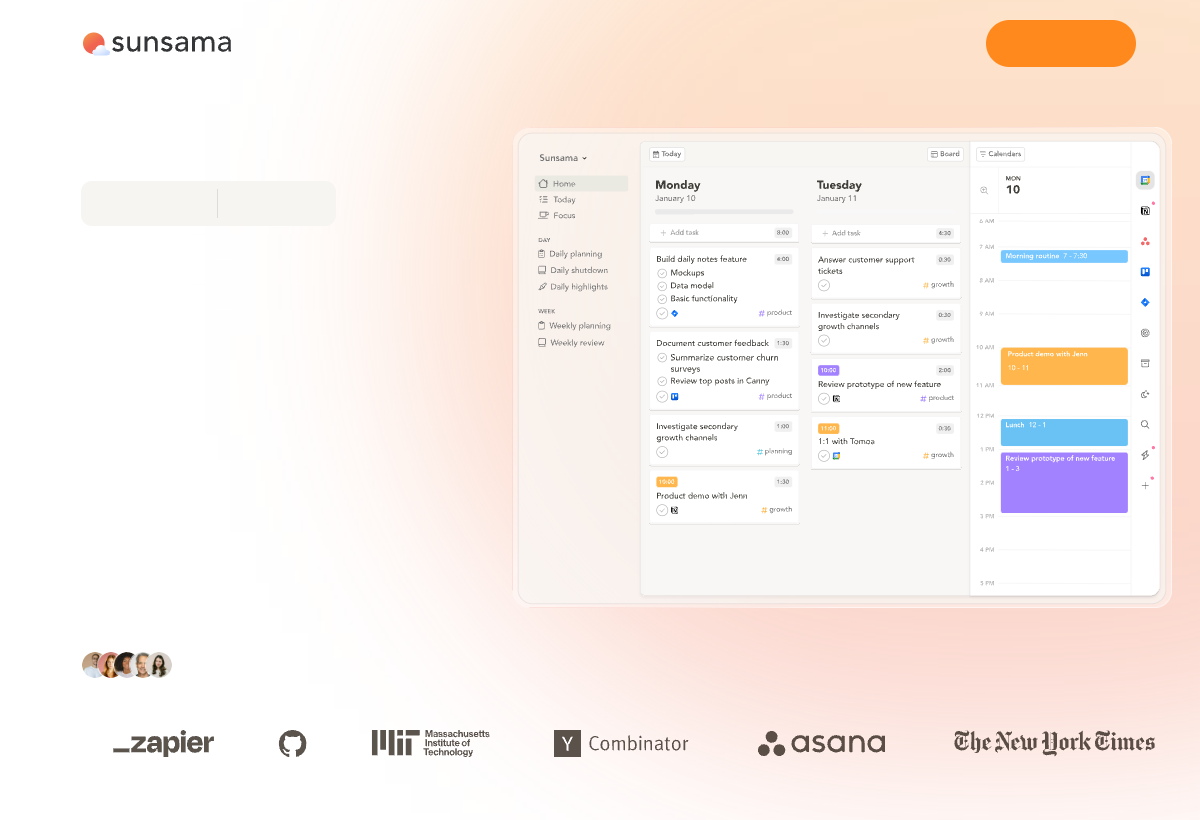The height and width of the screenshot is (820, 1200).
Task: Open the Calendars filter
Action: (1000, 154)
